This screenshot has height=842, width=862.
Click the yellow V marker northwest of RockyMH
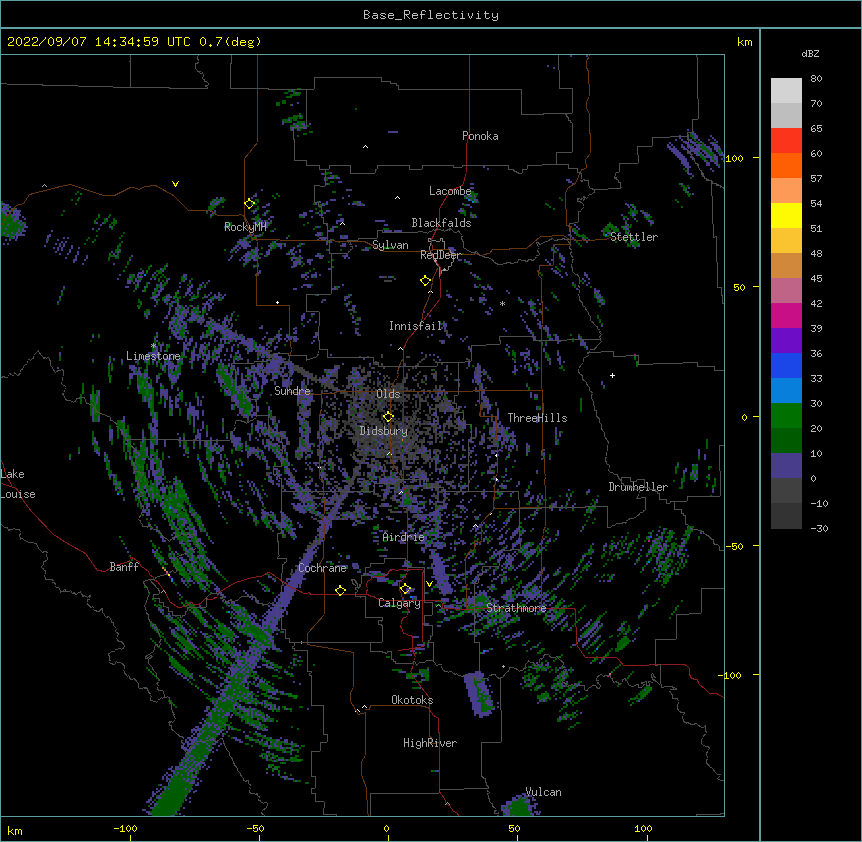point(175,184)
